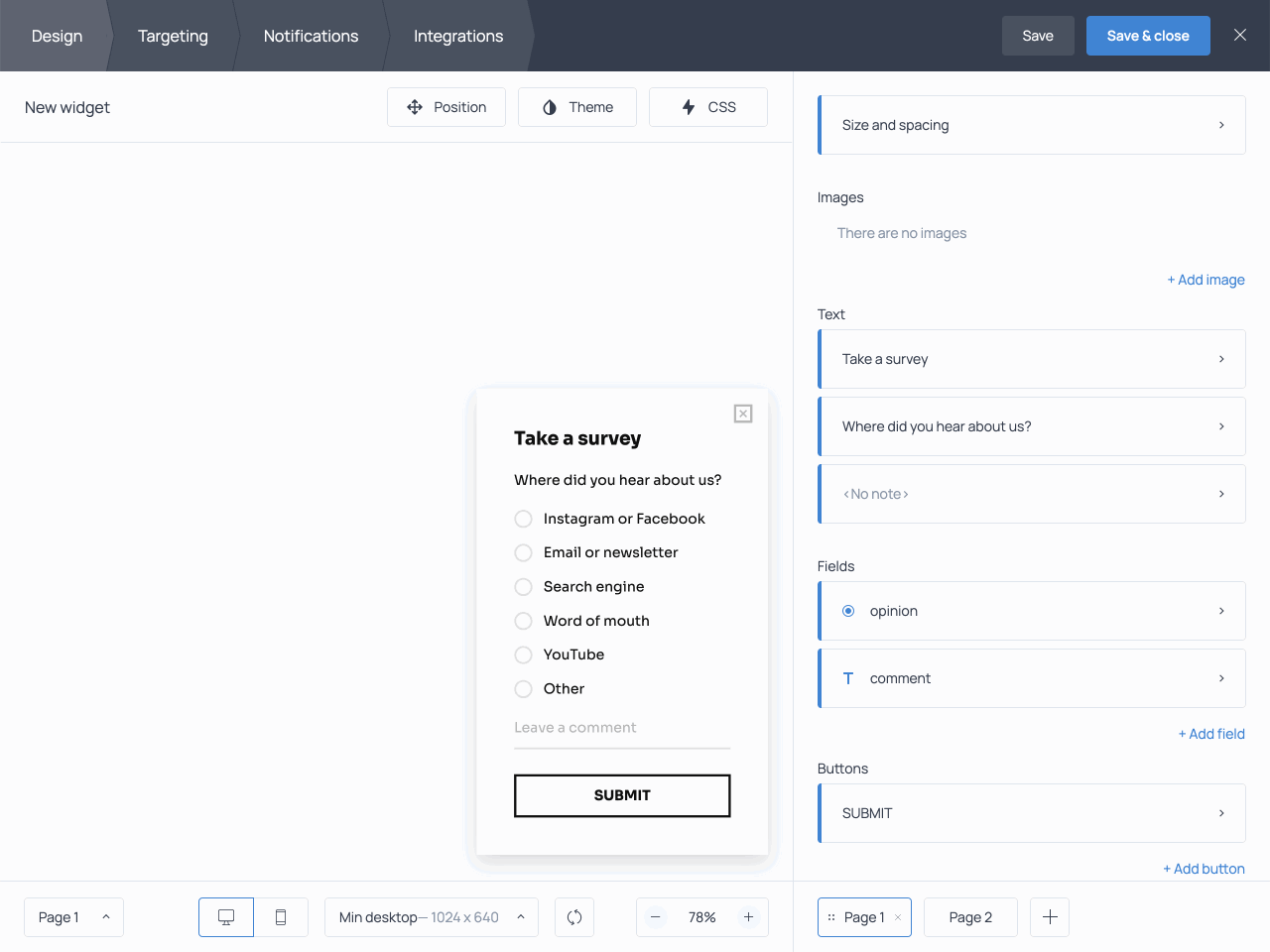The width and height of the screenshot is (1270, 952).
Task: Click the Add field link
Action: [x=1210, y=734]
